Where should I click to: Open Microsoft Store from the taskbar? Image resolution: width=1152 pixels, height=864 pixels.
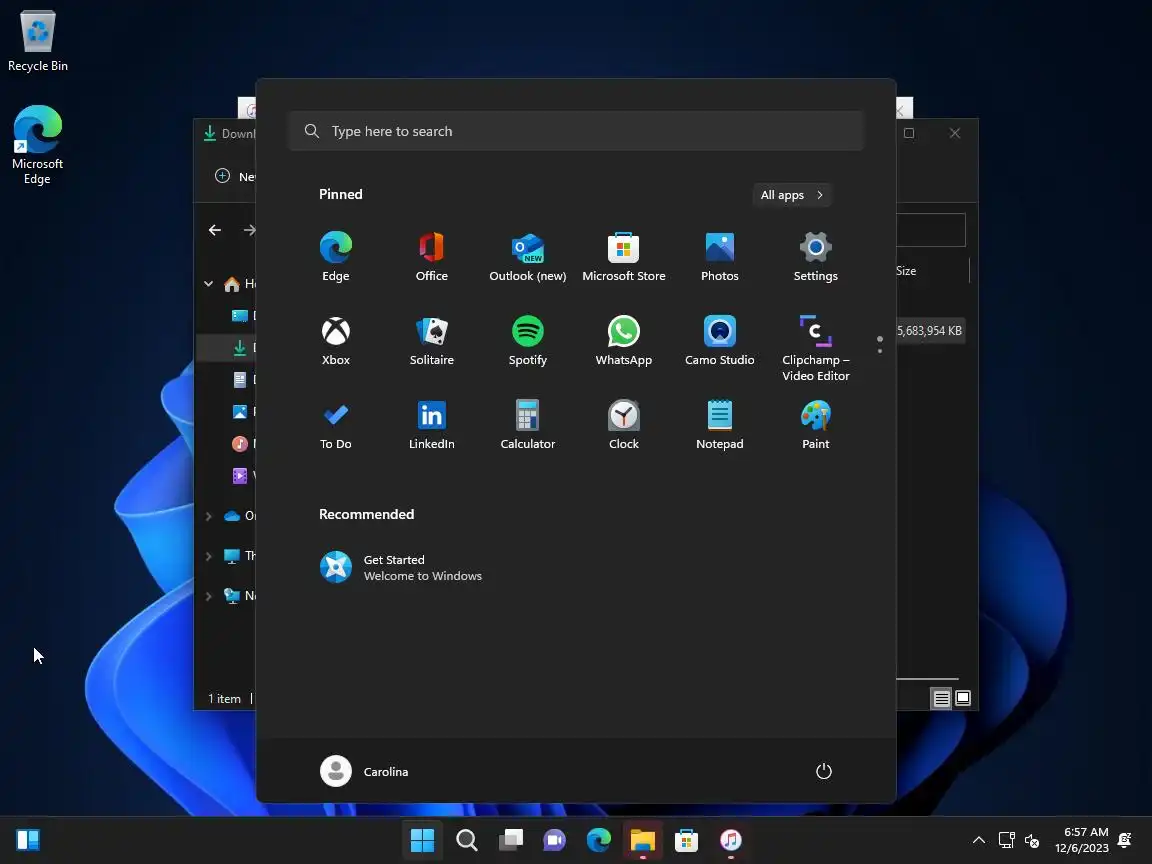coord(686,840)
